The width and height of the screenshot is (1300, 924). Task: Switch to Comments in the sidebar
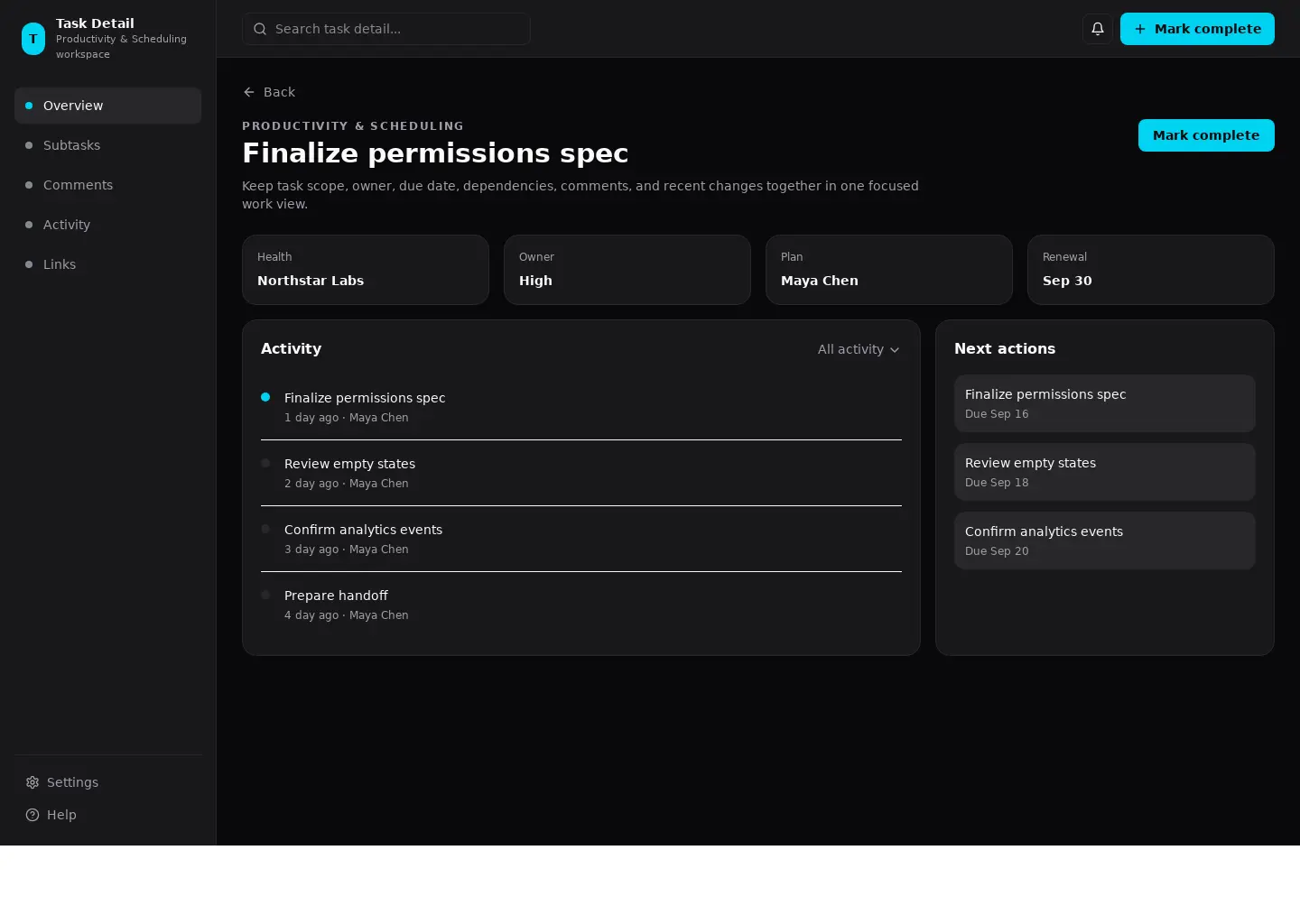pyautogui.click(x=108, y=185)
